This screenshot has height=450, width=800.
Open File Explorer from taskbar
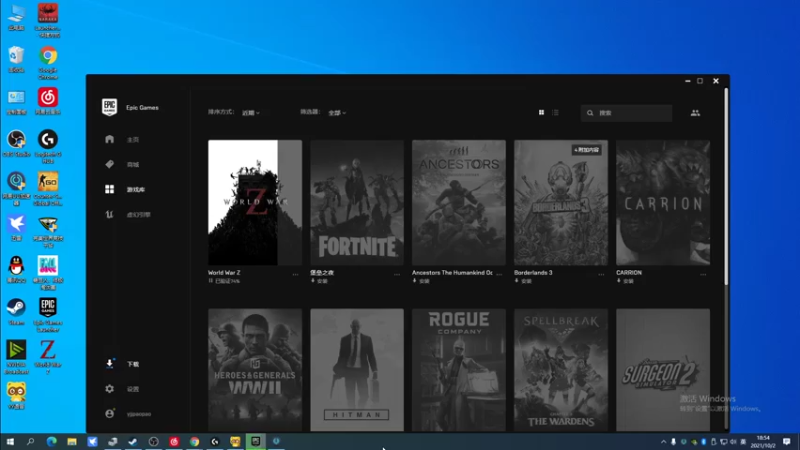pyautogui.click(x=71, y=441)
